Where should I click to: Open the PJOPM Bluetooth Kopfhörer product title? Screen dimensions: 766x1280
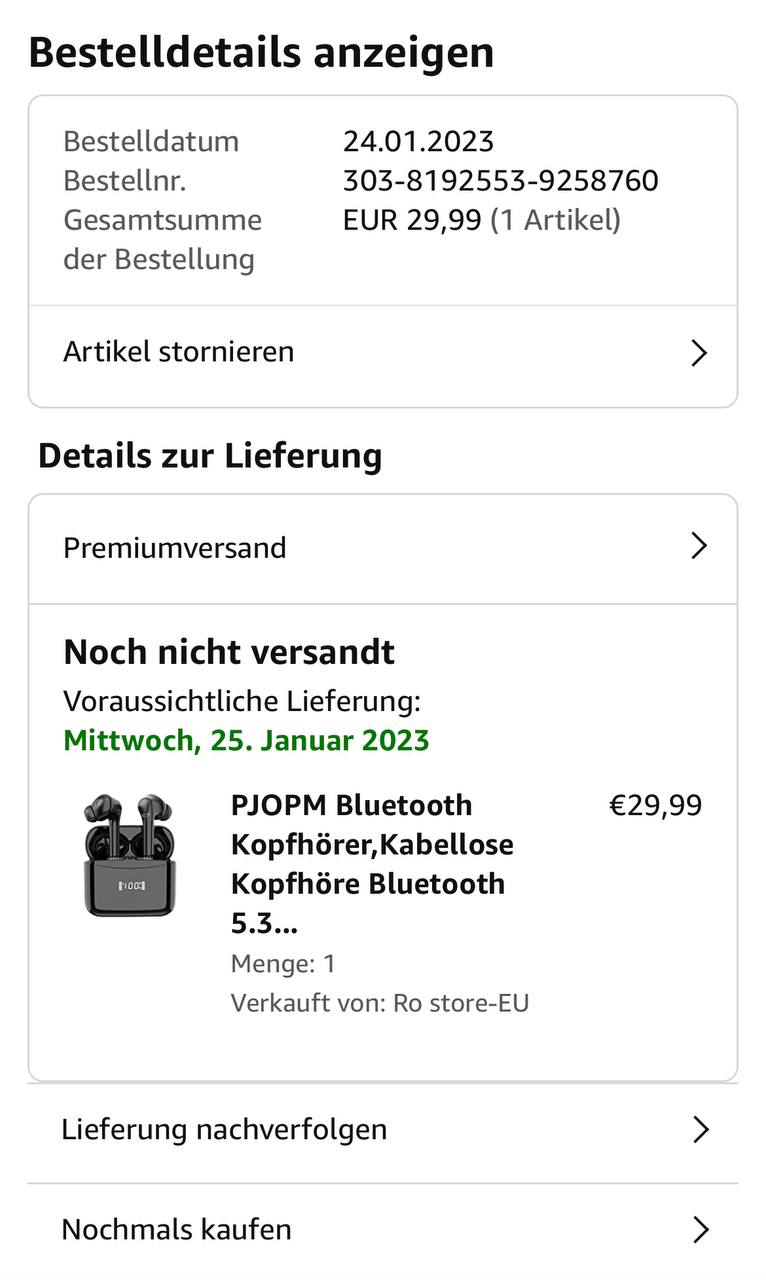372,864
